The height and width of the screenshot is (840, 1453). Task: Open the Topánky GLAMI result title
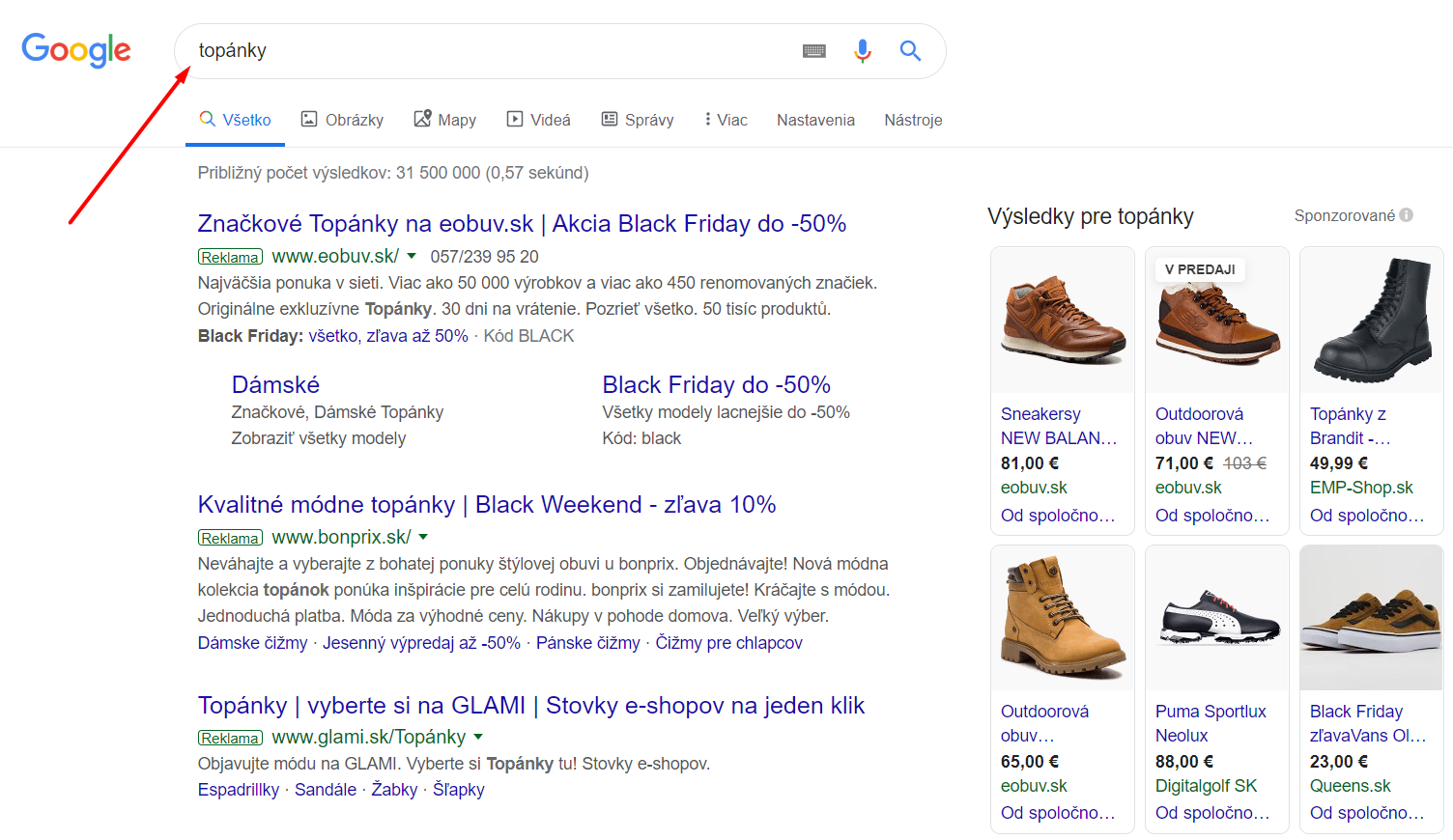(531, 705)
